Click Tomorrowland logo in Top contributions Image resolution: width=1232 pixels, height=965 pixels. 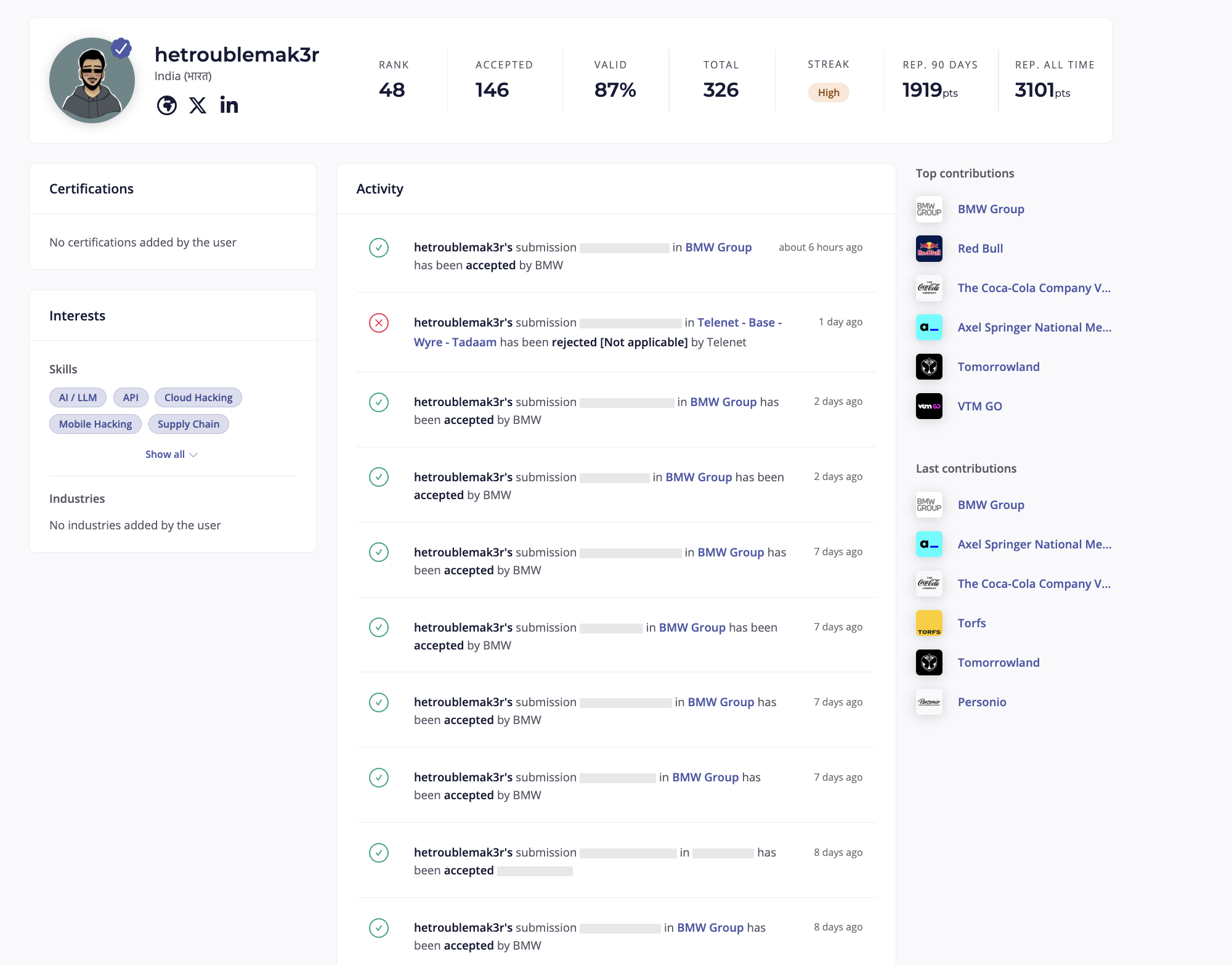(x=929, y=367)
